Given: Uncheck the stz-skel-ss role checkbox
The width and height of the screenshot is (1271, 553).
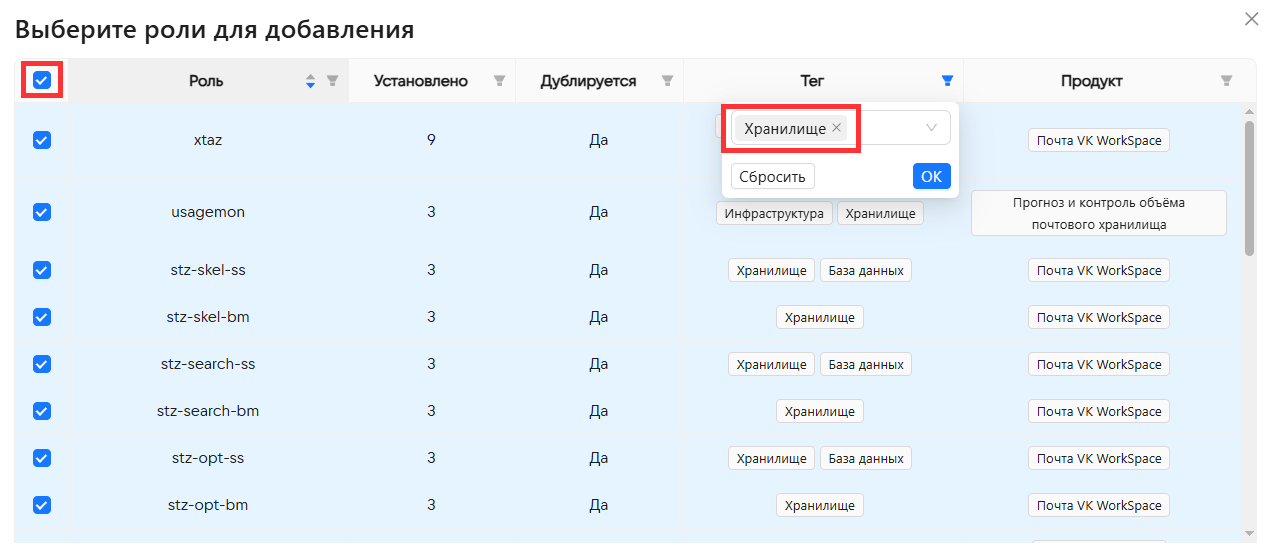Looking at the screenshot, I should 42,270.
